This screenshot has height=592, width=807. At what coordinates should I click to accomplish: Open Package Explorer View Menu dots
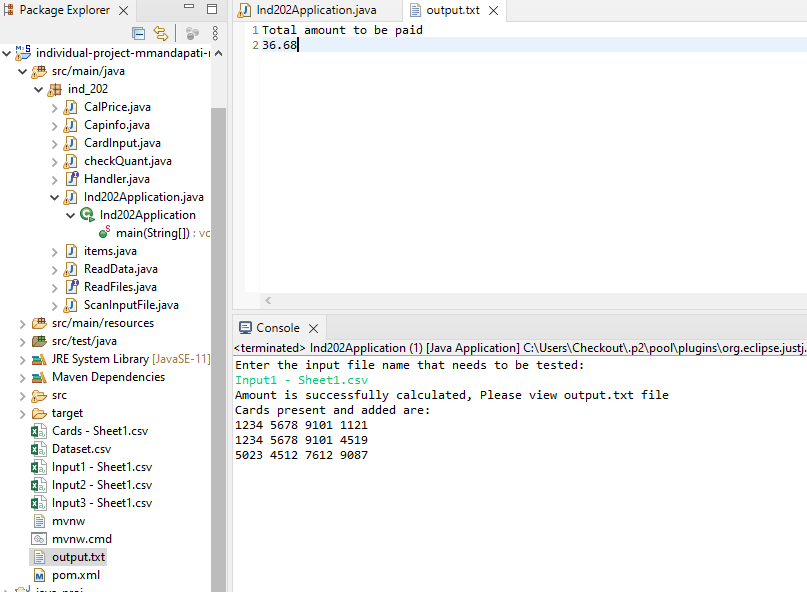pos(215,33)
